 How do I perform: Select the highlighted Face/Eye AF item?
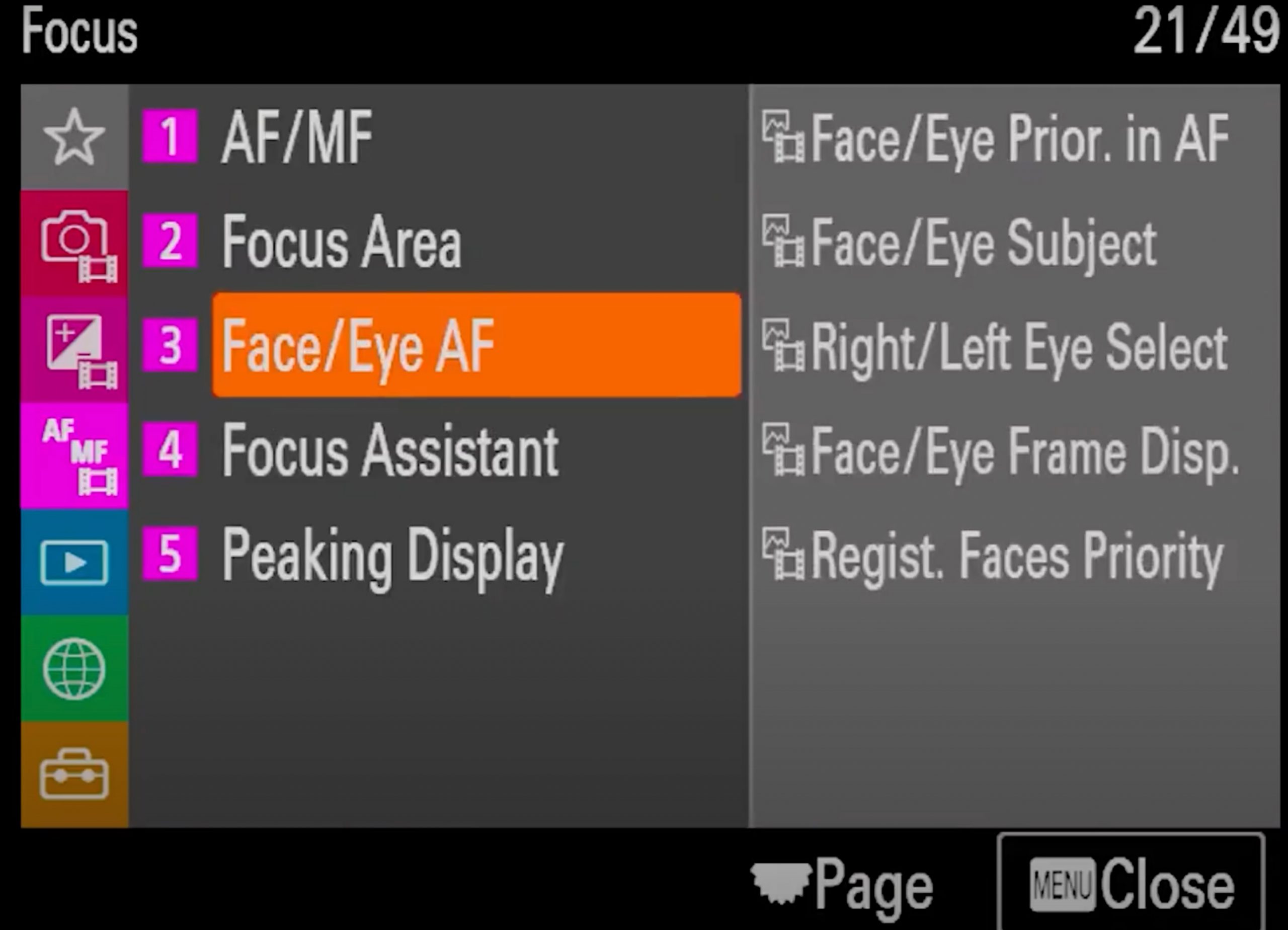[x=477, y=345]
